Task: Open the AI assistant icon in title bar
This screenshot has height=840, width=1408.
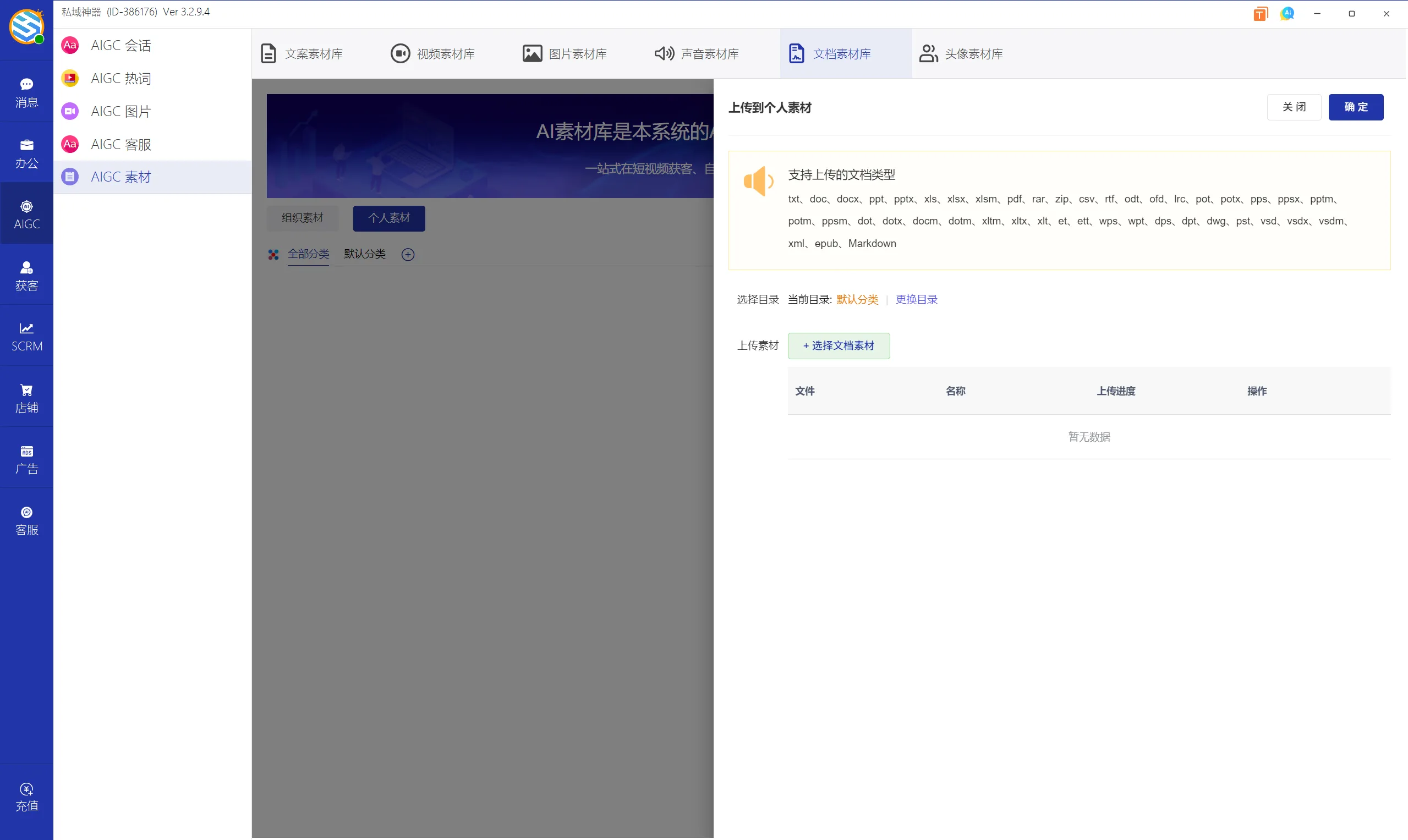Action: coord(1288,13)
